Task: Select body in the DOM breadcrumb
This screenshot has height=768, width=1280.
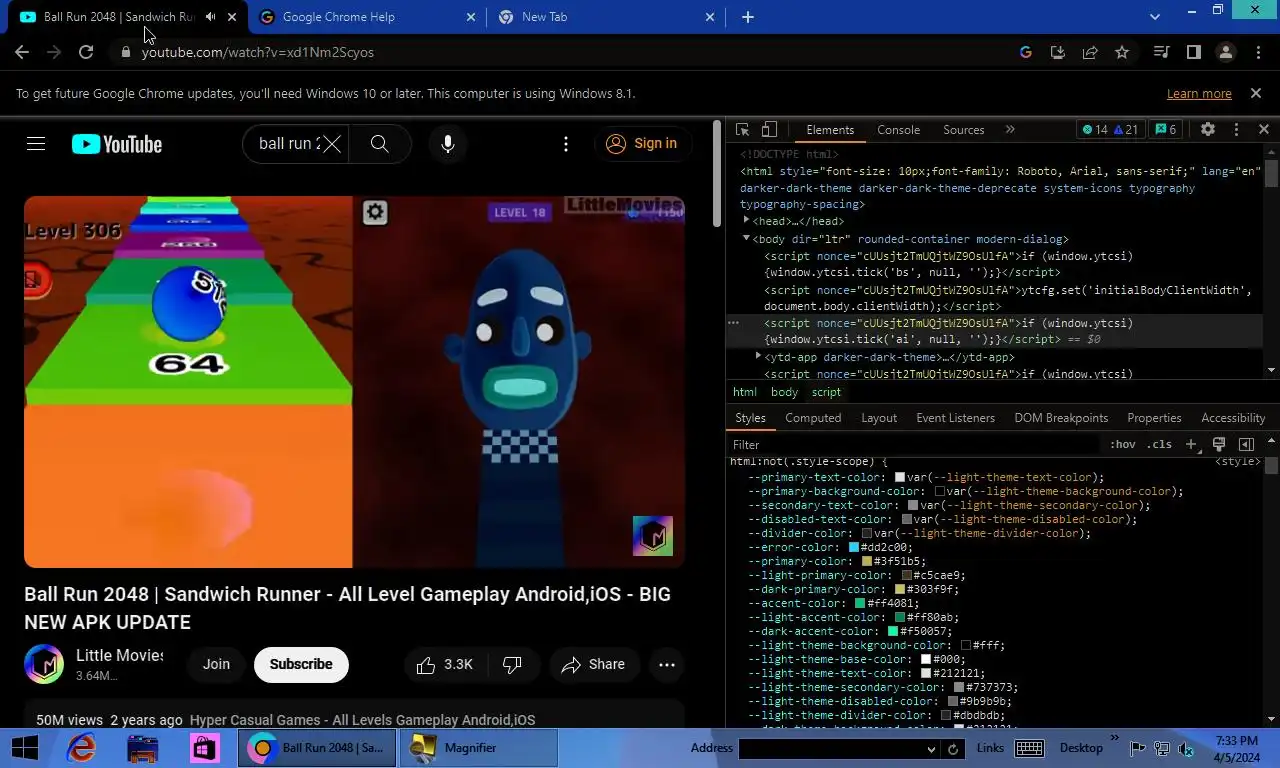Action: coord(784,392)
